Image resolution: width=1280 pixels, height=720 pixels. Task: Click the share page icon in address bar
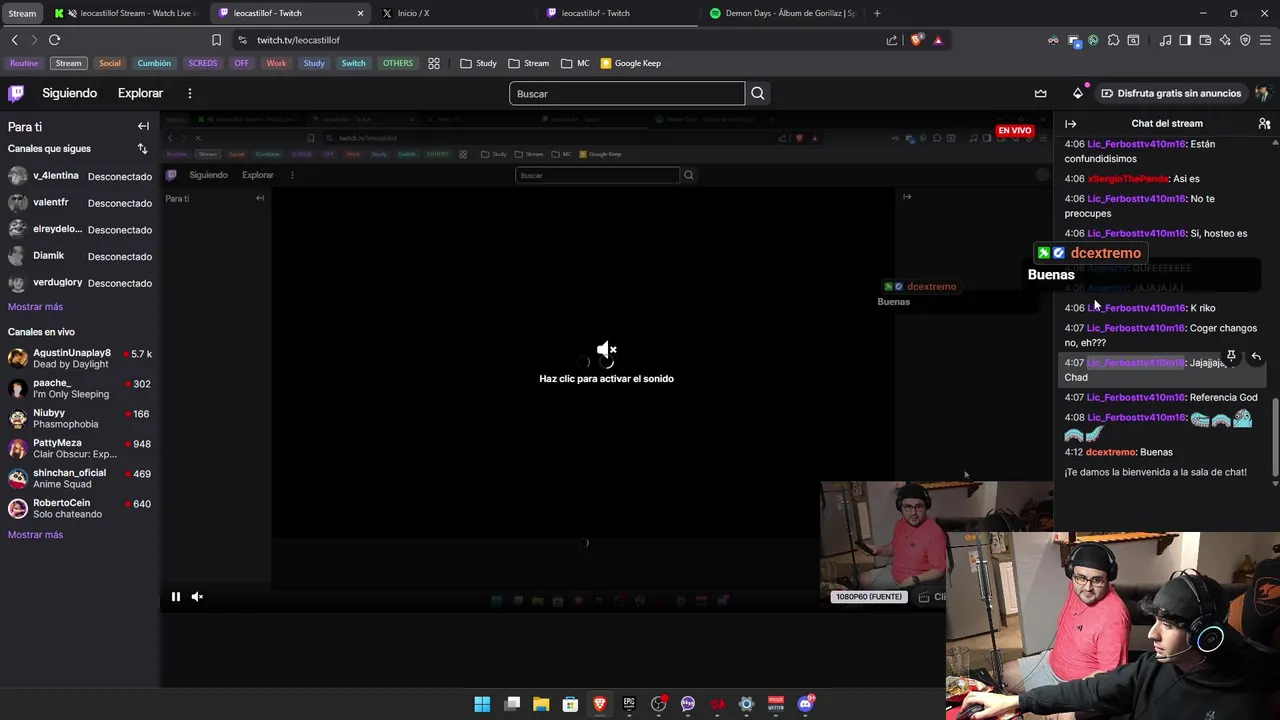tap(892, 40)
